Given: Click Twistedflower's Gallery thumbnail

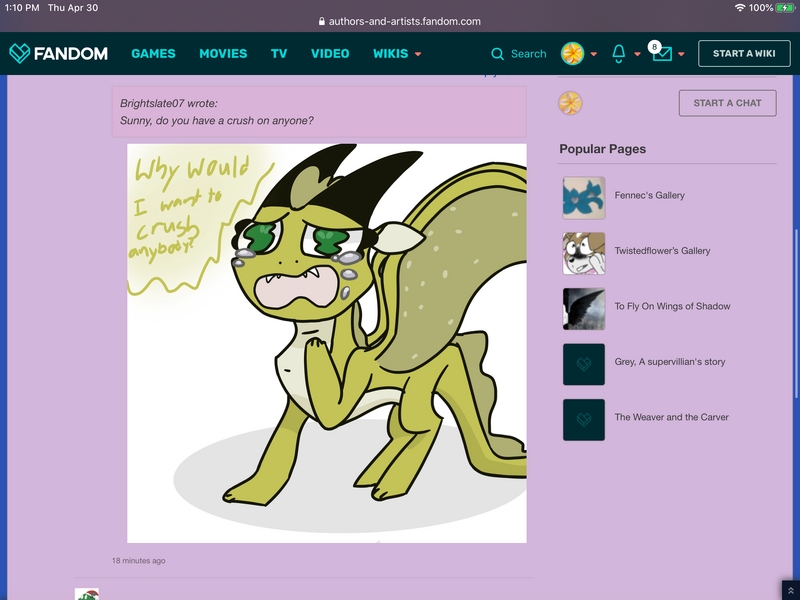Looking at the screenshot, I should coord(584,252).
